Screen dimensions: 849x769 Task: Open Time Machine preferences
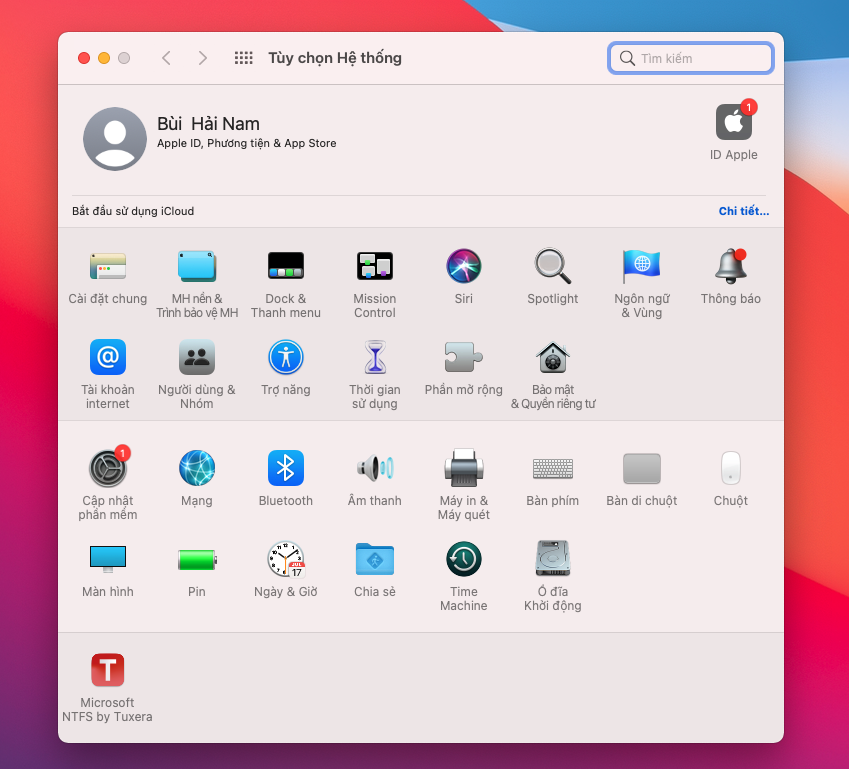coord(463,559)
